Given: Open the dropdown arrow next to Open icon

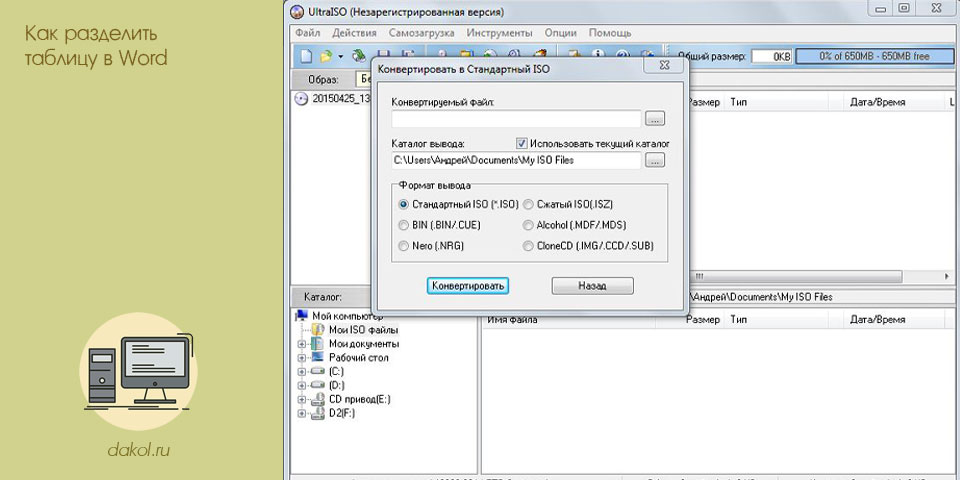Looking at the screenshot, I should tap(340, 57).
